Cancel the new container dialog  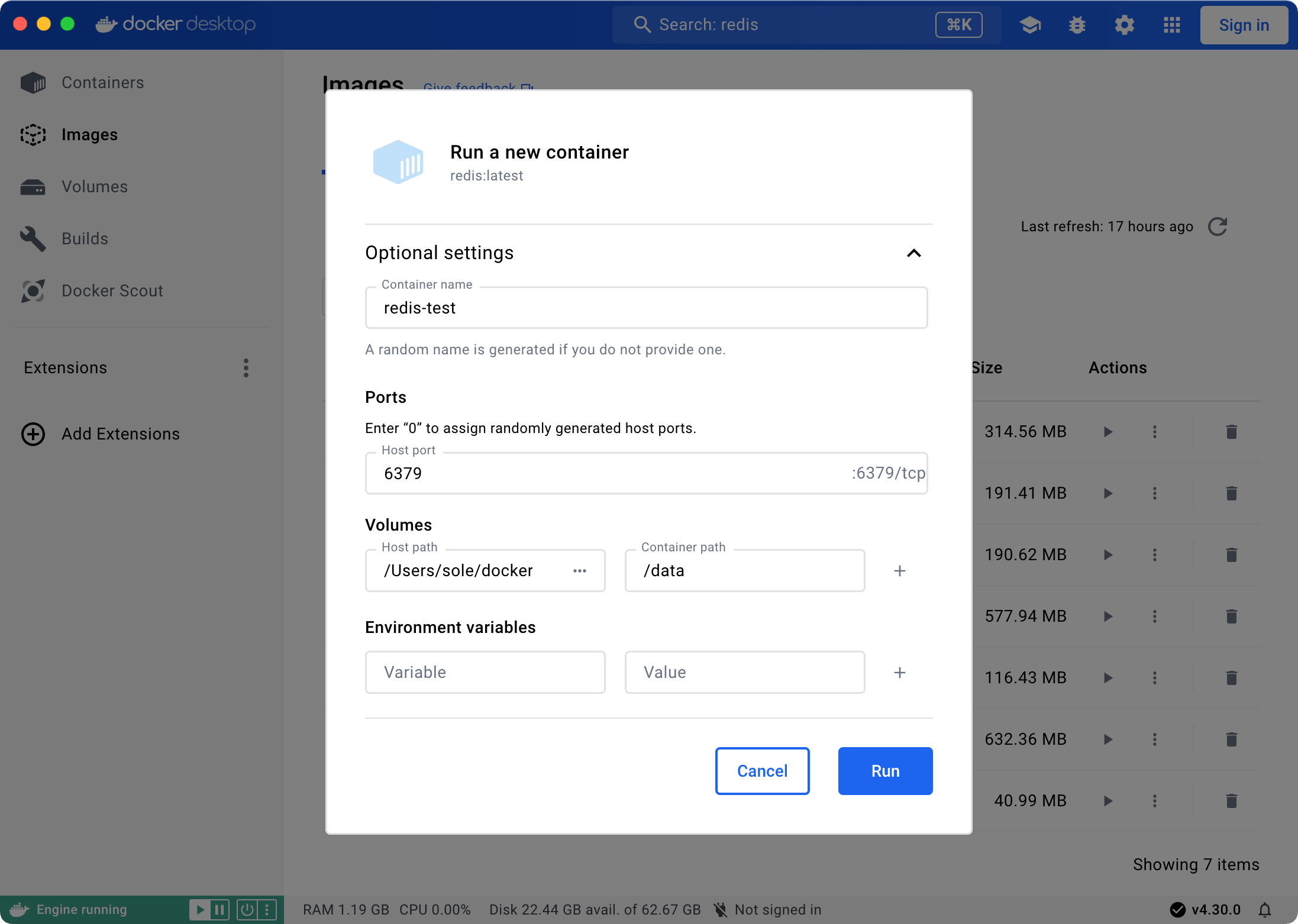click(762, 771)
